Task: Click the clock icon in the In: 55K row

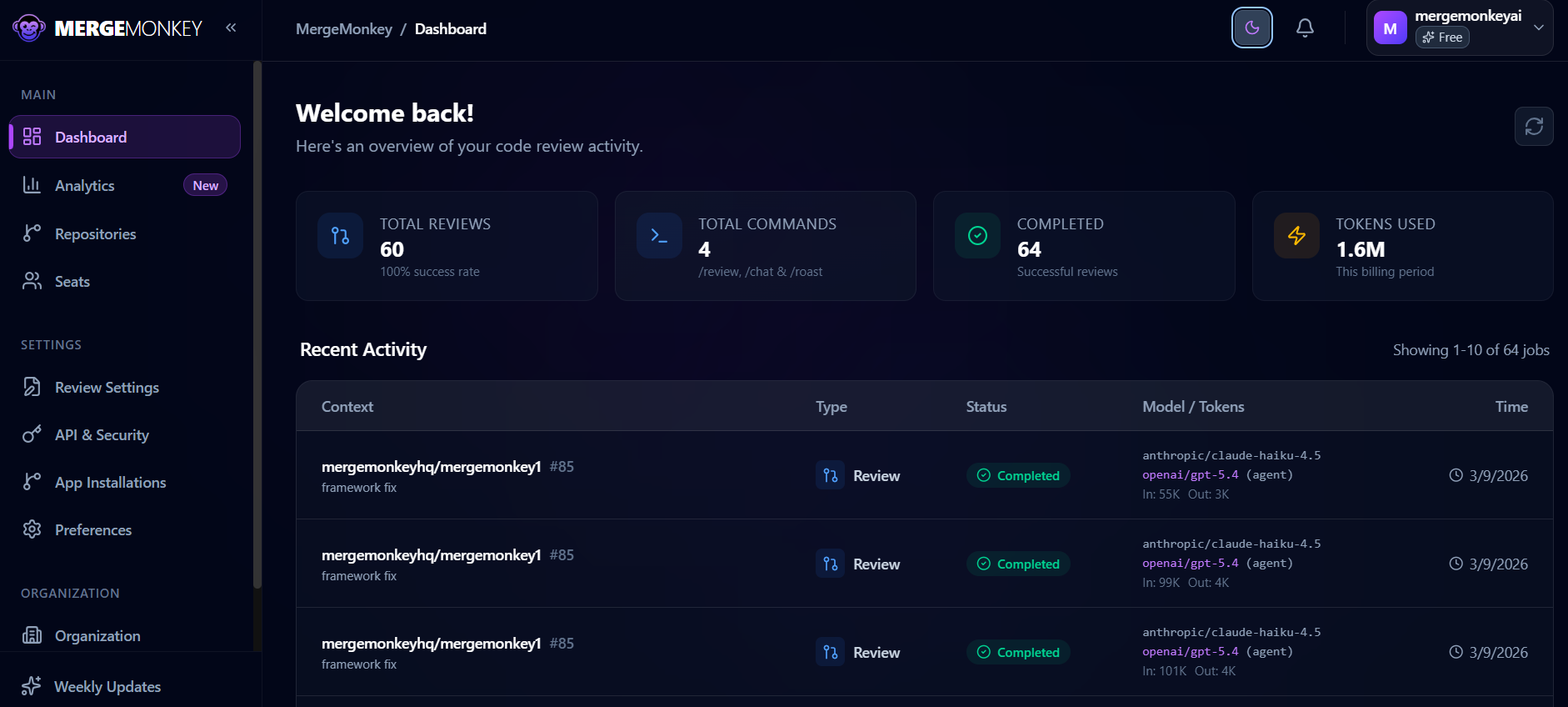Action: tap(1456, 475)
